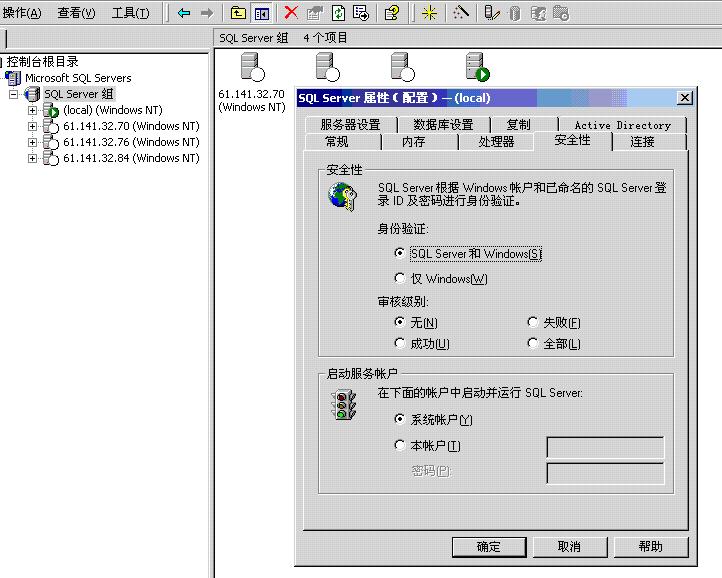Select 仅 Windows authentication
The image size is (722, 578).
tap(400, 278)
